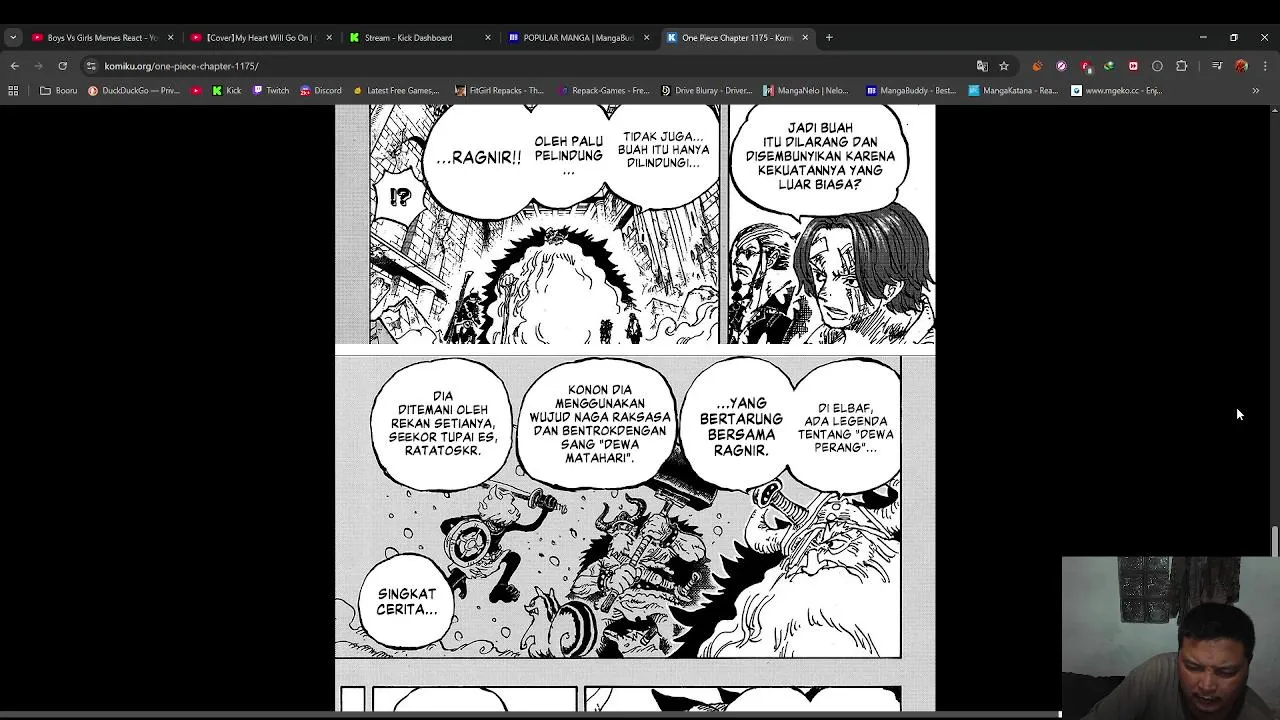Open MangaNelo bookmark
This screenshot has height=720, width=1280.
point(806,90)
